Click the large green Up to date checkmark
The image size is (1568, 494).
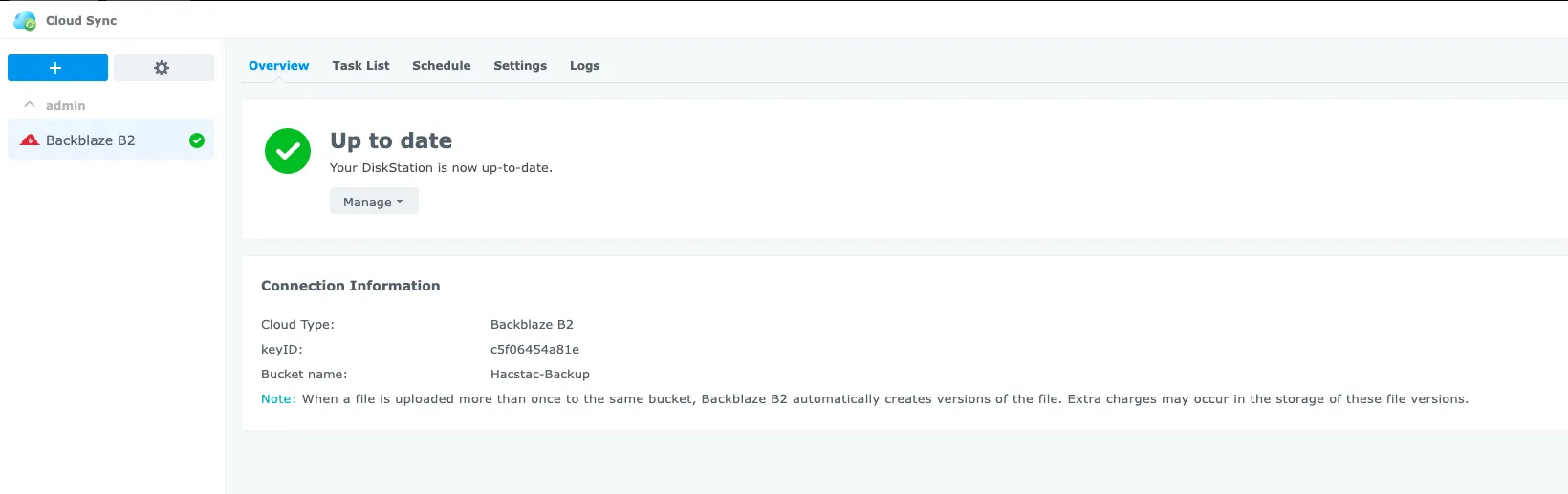click(288, 151)
